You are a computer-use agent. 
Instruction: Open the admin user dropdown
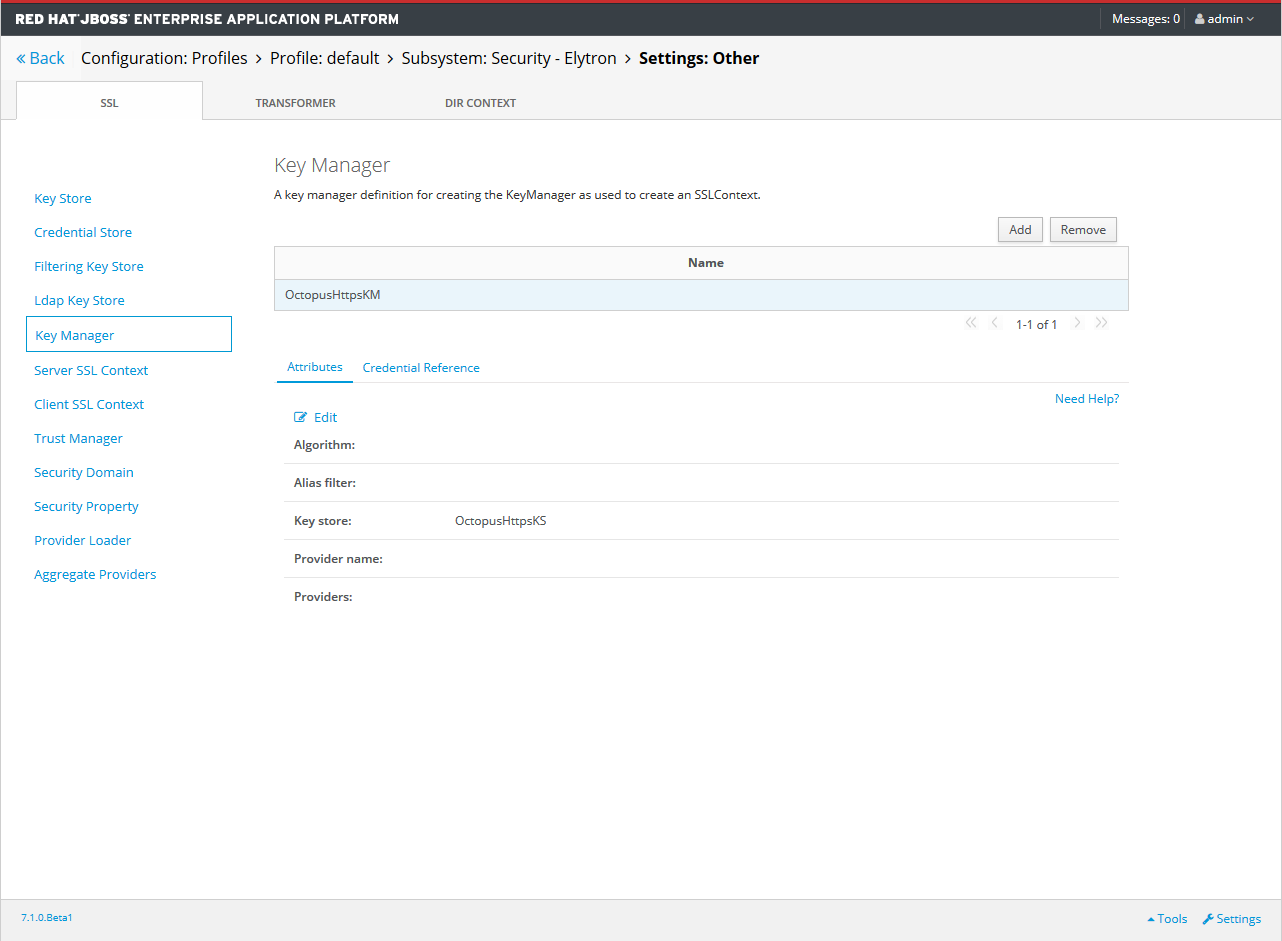click(1224, 19)
